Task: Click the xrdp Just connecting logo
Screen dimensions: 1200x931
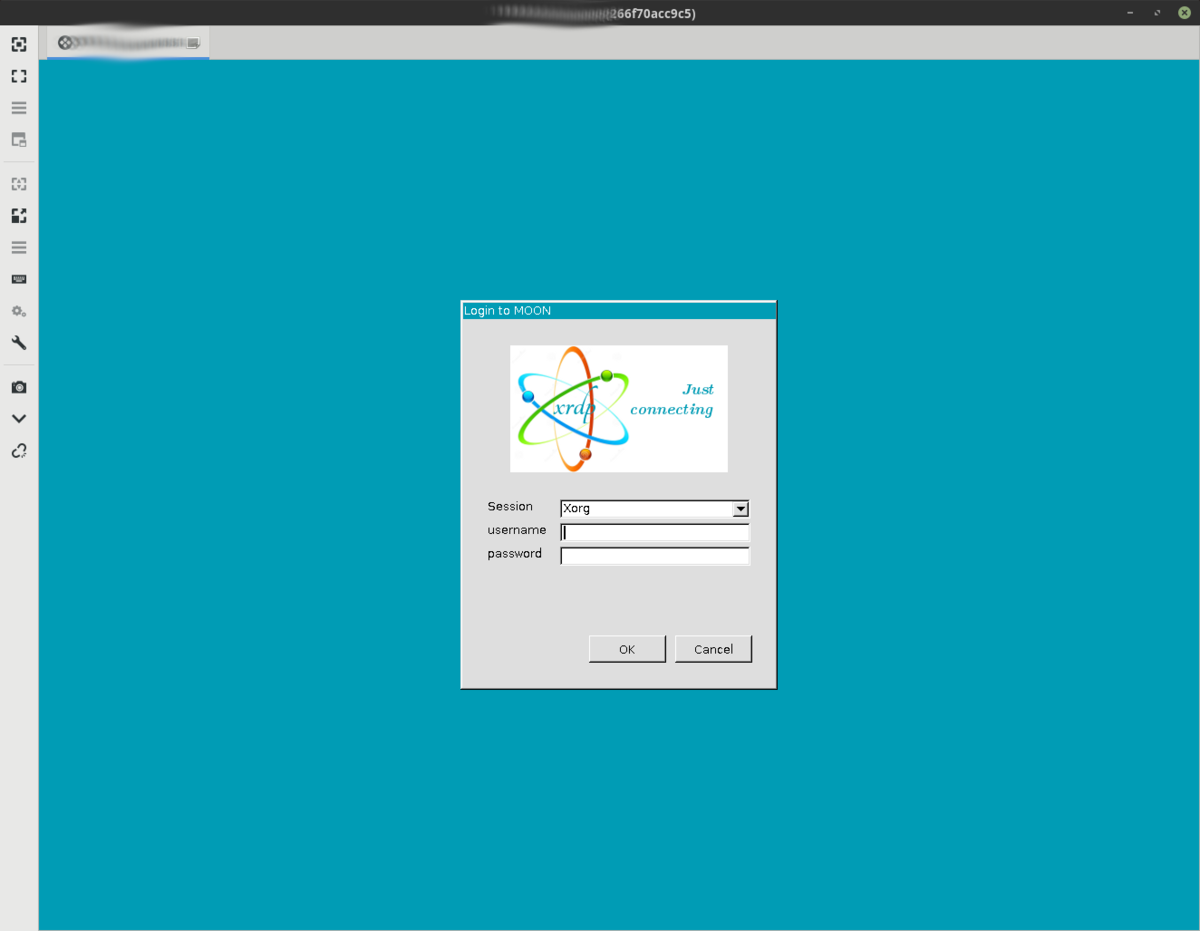Action: click(x=619, y=409)
